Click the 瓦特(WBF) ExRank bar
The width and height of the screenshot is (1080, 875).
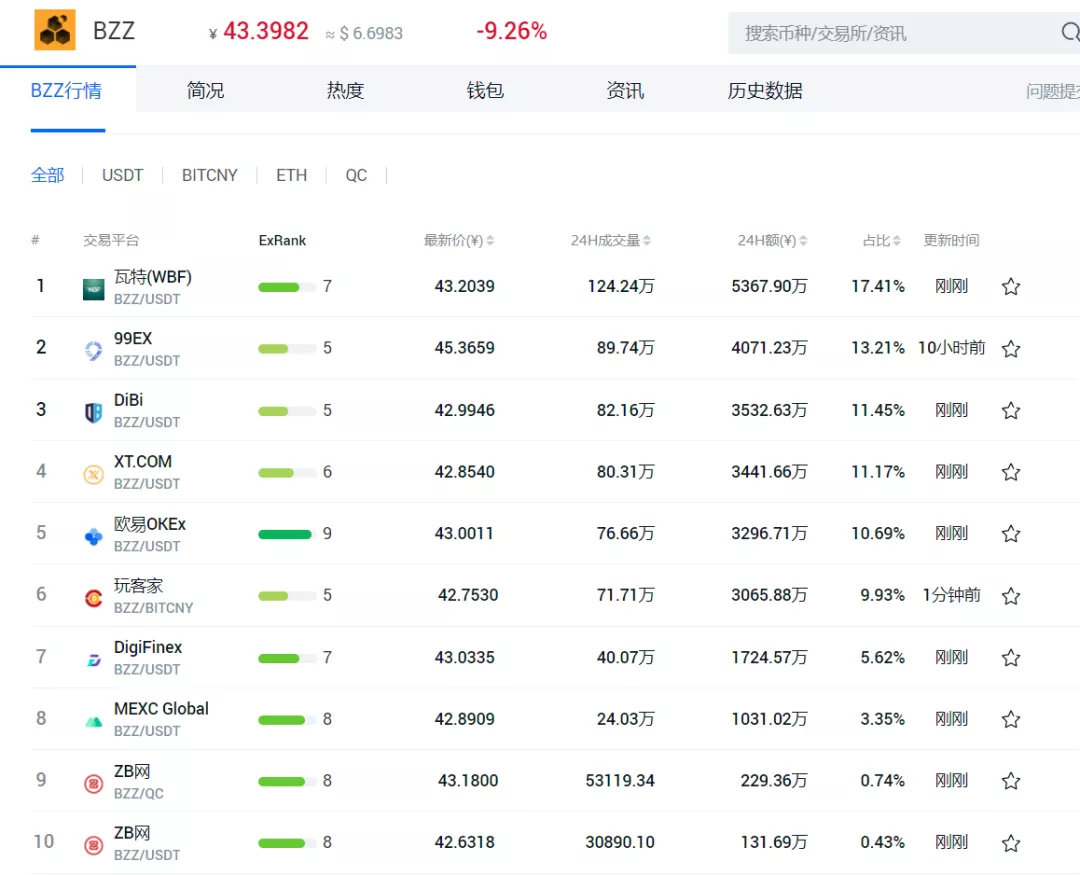coord(287,287)
